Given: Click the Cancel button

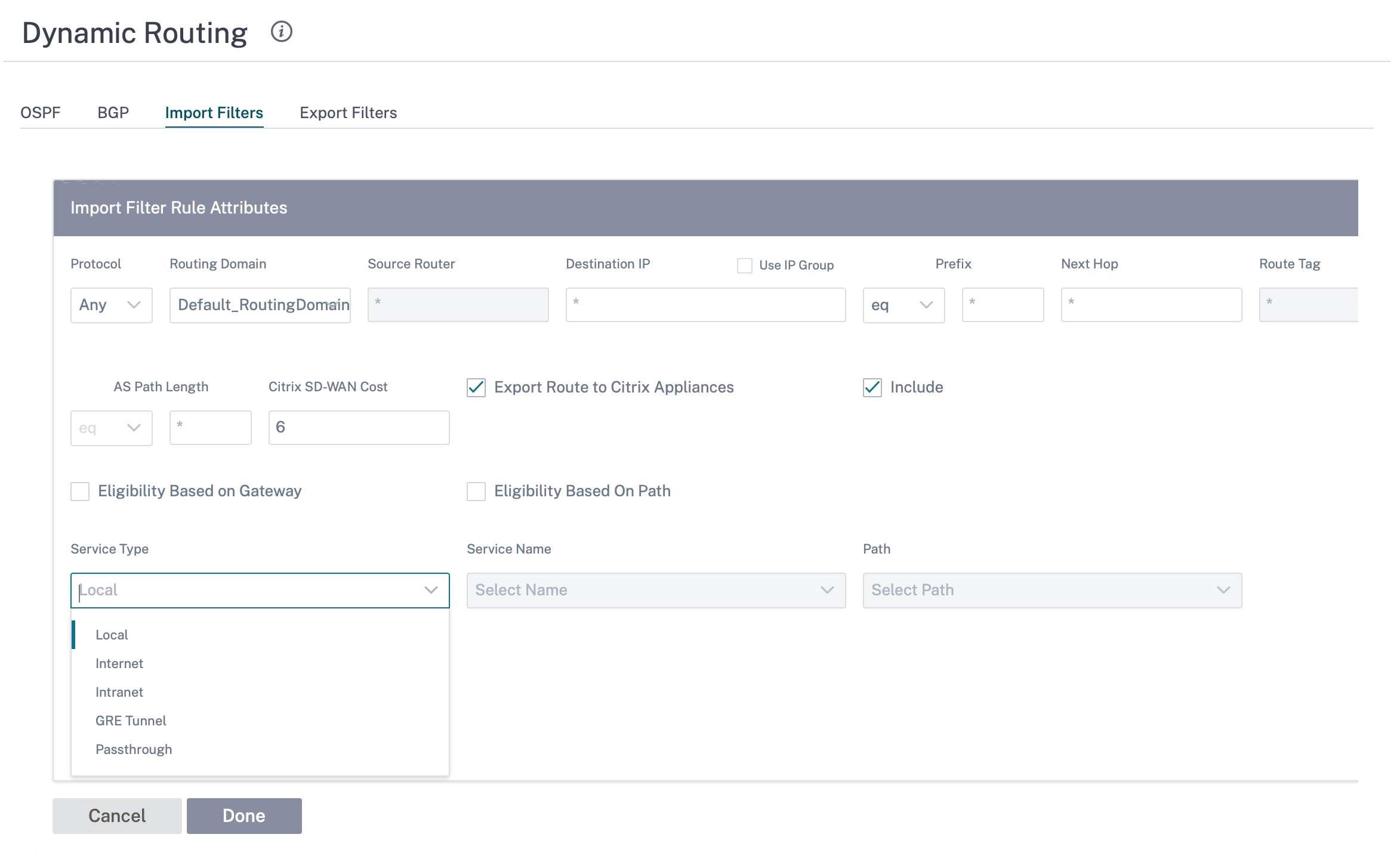Looking at the screenshot, I should (x=117, y=816).
